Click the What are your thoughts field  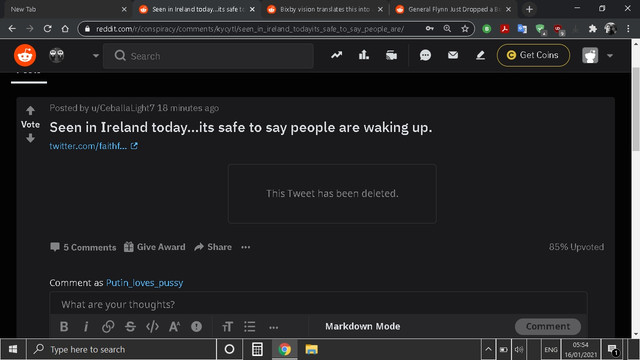click(318, 304)
